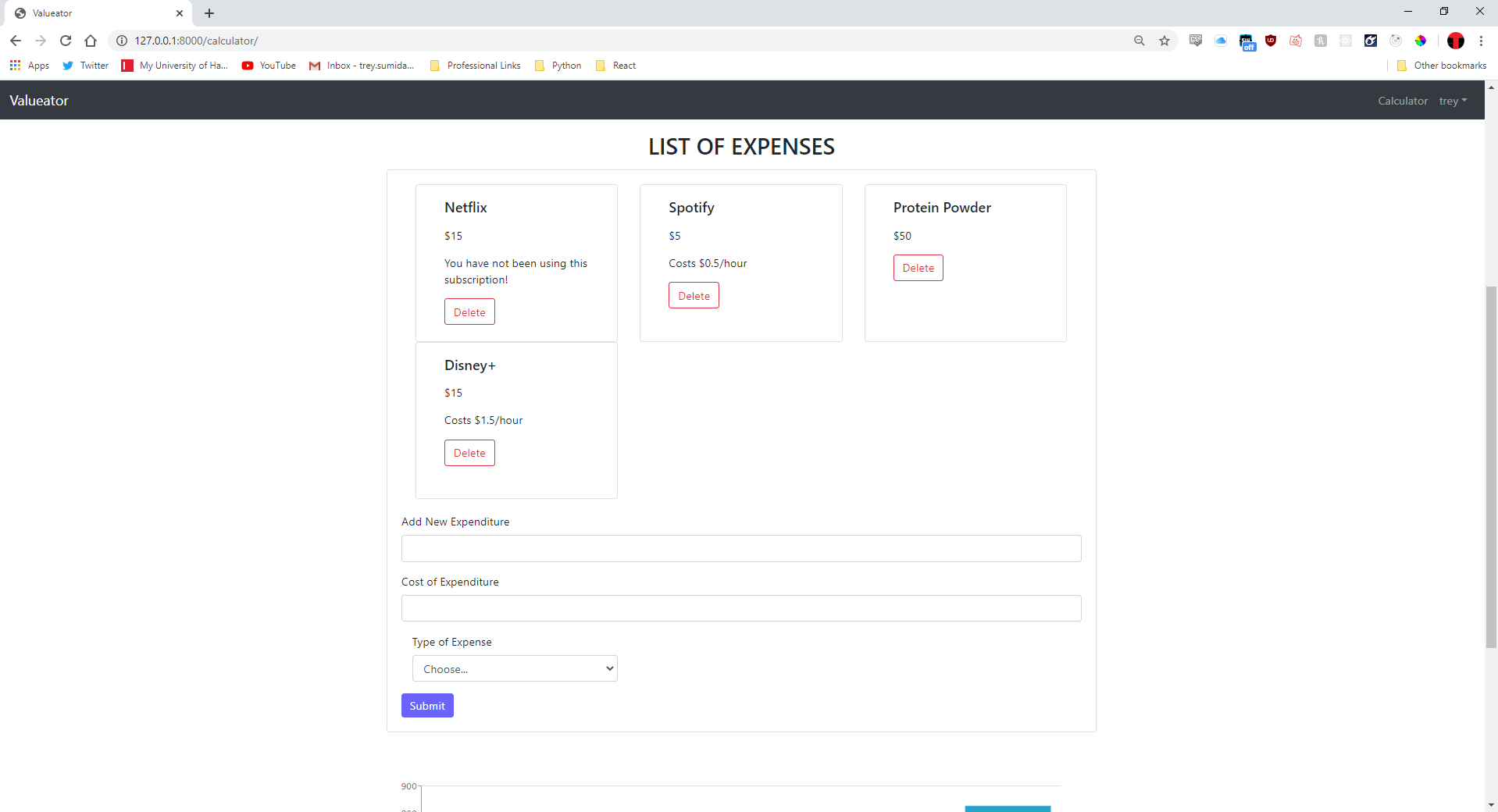Click the Disney+ 'Costs $1.5/hour' text
1498x812 pixels.
[x=483, y=420]
